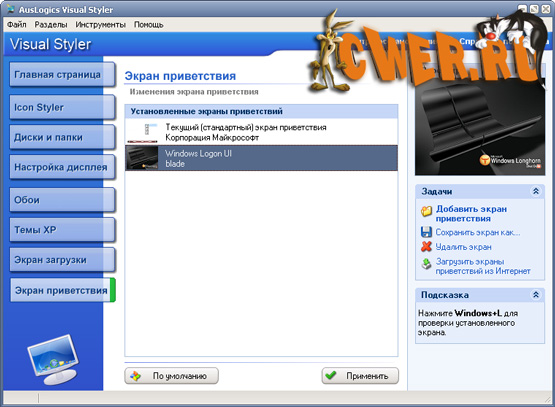Open Экран загрузки section

point(62,260)
